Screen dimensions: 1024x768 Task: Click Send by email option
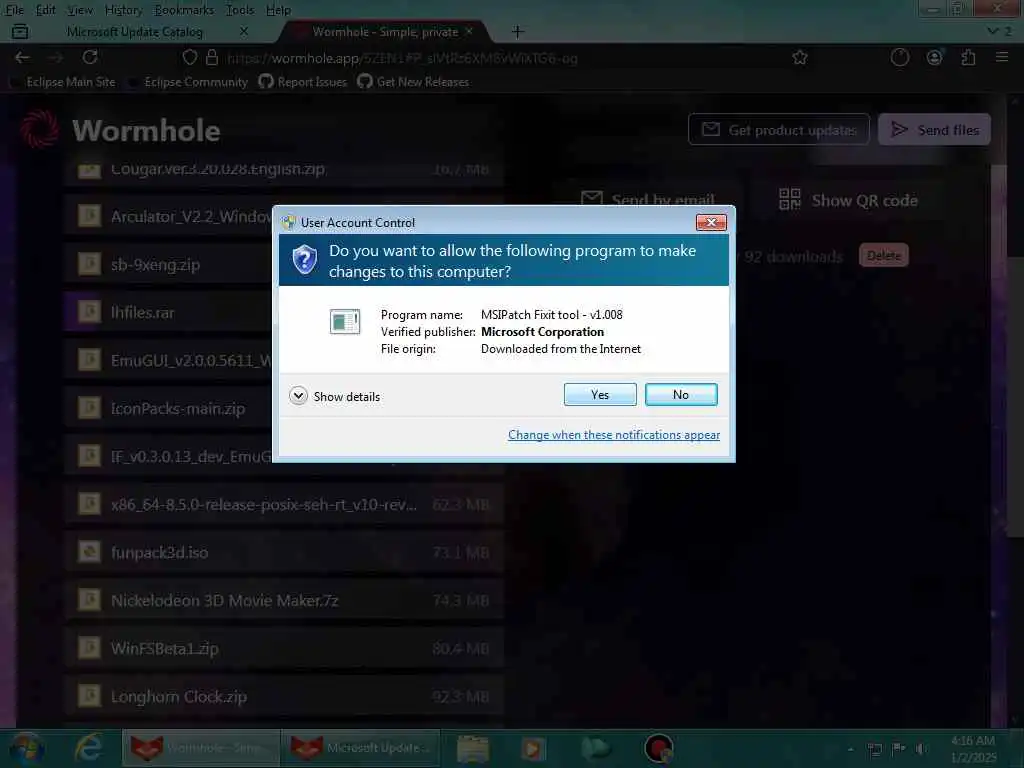tap(648, 199)
